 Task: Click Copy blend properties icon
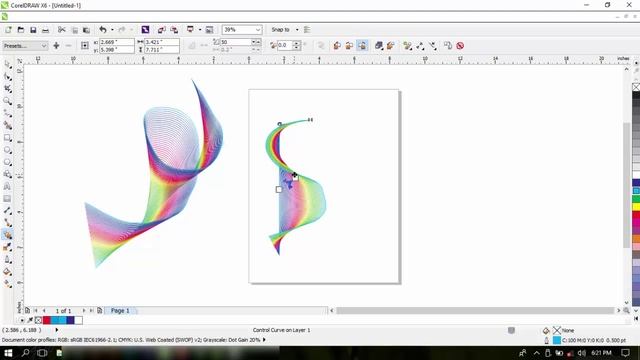point(448,46)
